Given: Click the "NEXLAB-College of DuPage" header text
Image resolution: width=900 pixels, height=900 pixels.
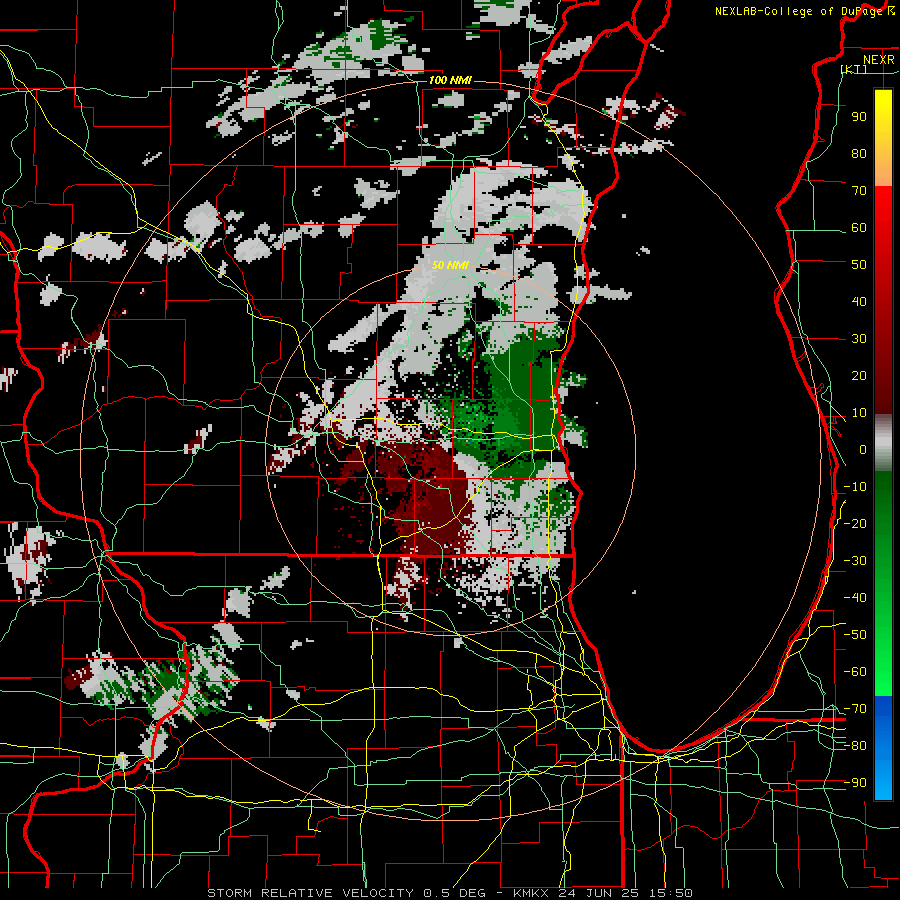Looking at the screenshot, I should [x=800, y=11].
